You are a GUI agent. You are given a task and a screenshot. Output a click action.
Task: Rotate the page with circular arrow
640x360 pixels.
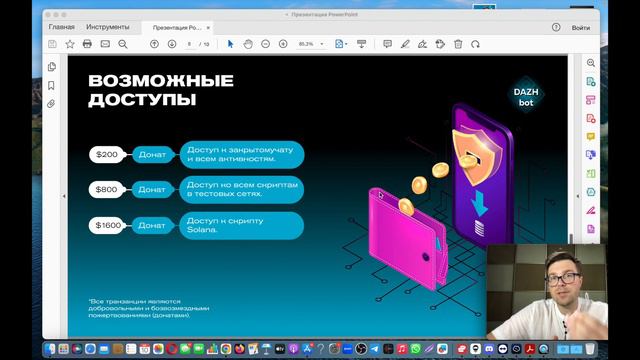pyautogui.click(x=476, y=44)
